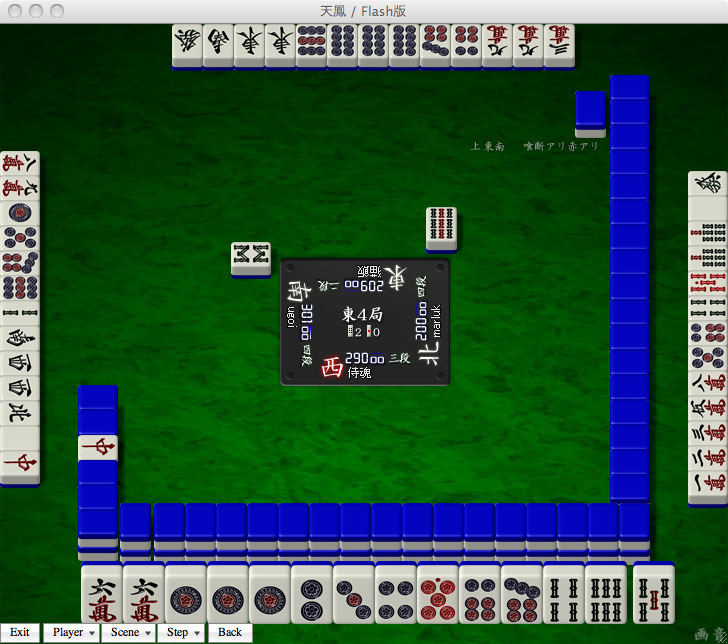Viewport: 728px width, 644px height.
Task: Click the discarded 9-sou tile near center
Action: pyautogui.click(x=441, y=229)
